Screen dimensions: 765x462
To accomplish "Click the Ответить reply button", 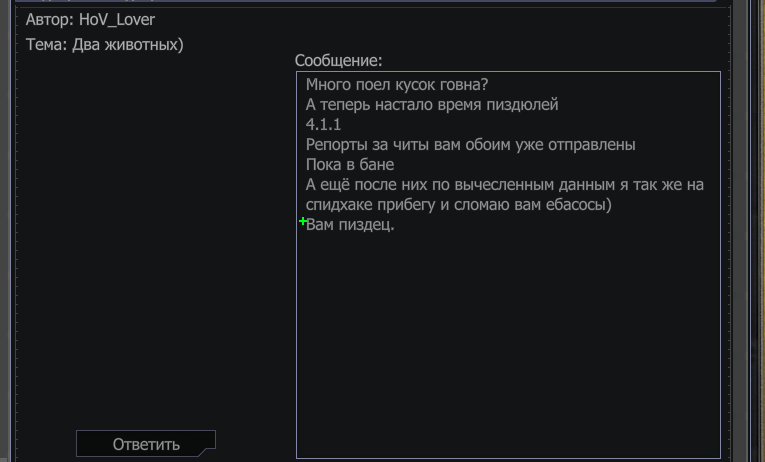I will (145, 443).
